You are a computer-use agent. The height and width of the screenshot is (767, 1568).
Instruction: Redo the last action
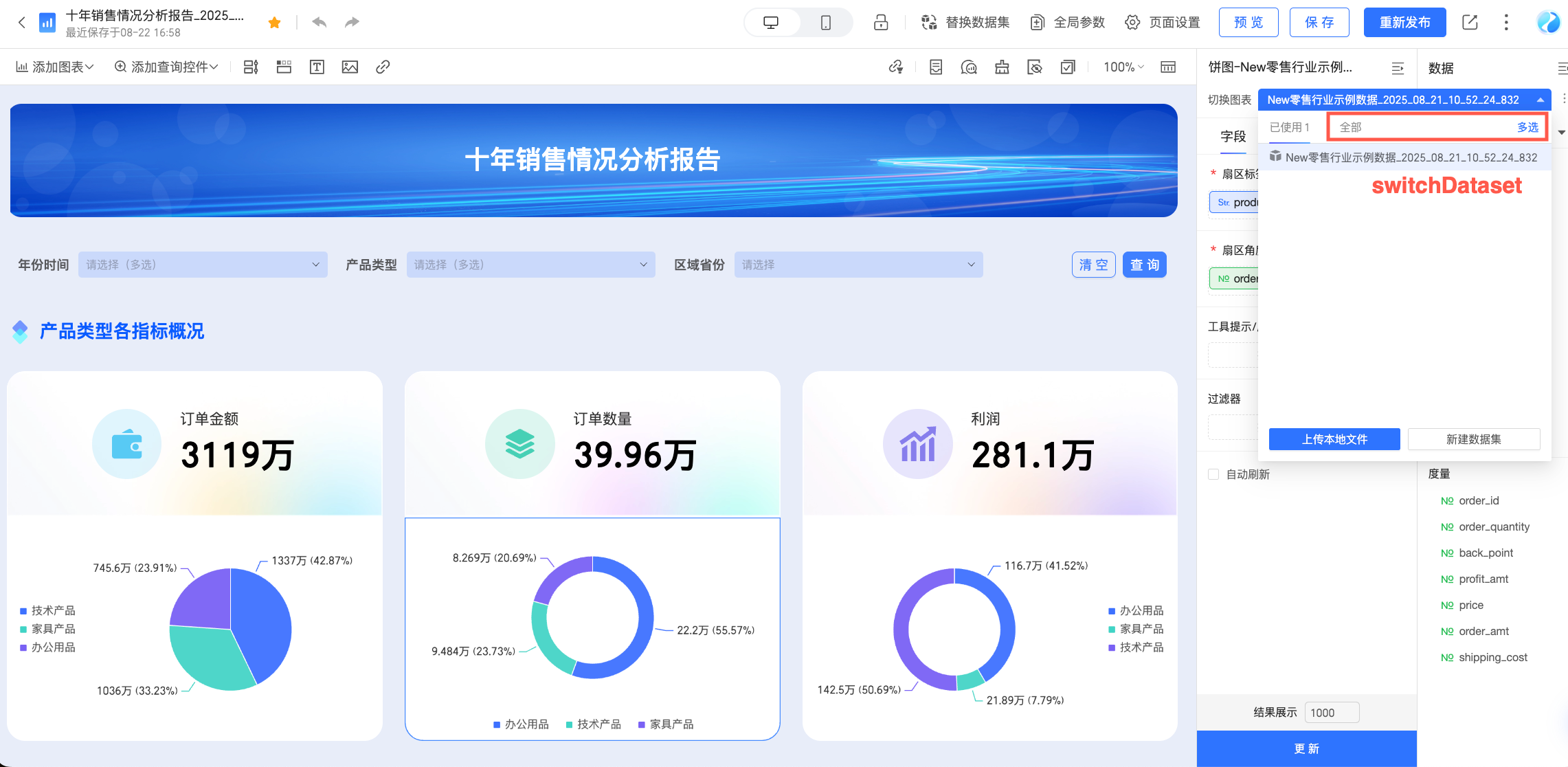pyautogui.click(x=352, y=23)
